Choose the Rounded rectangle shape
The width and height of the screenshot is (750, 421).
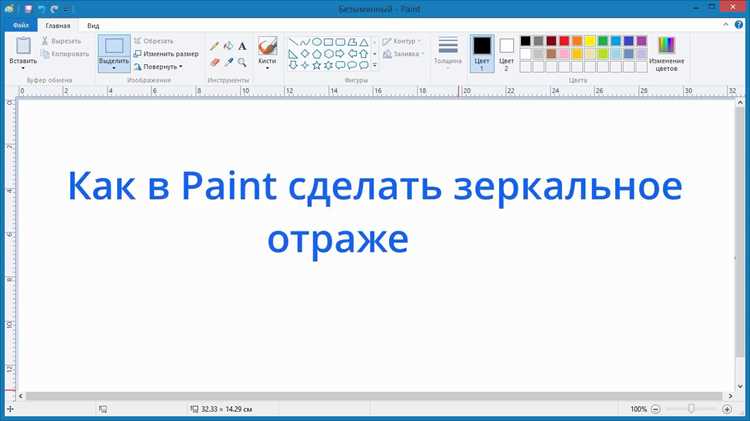[340, 42]
